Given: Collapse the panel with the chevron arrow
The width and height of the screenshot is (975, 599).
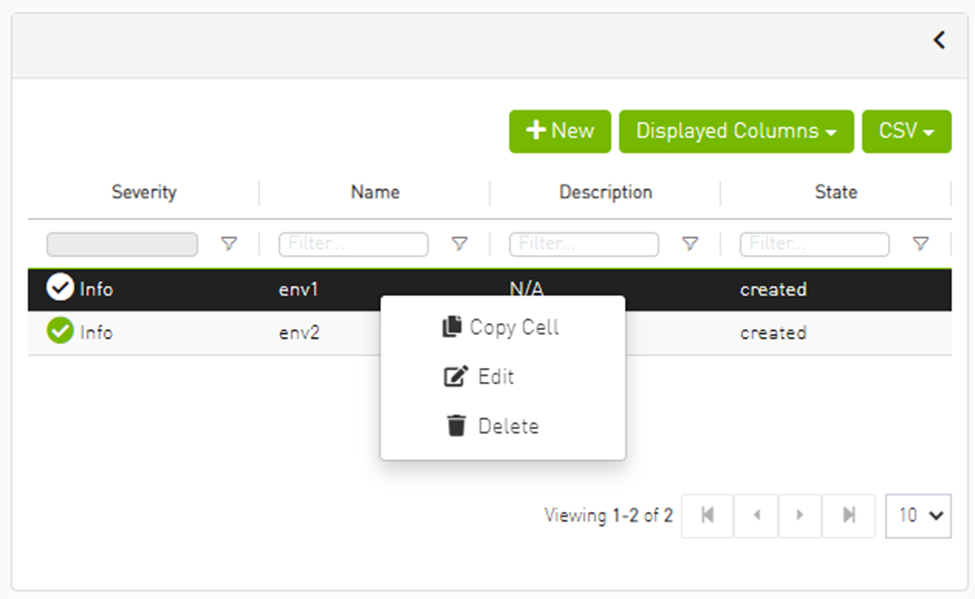Looking at the screenshot, I should click(x=939, y=40).
